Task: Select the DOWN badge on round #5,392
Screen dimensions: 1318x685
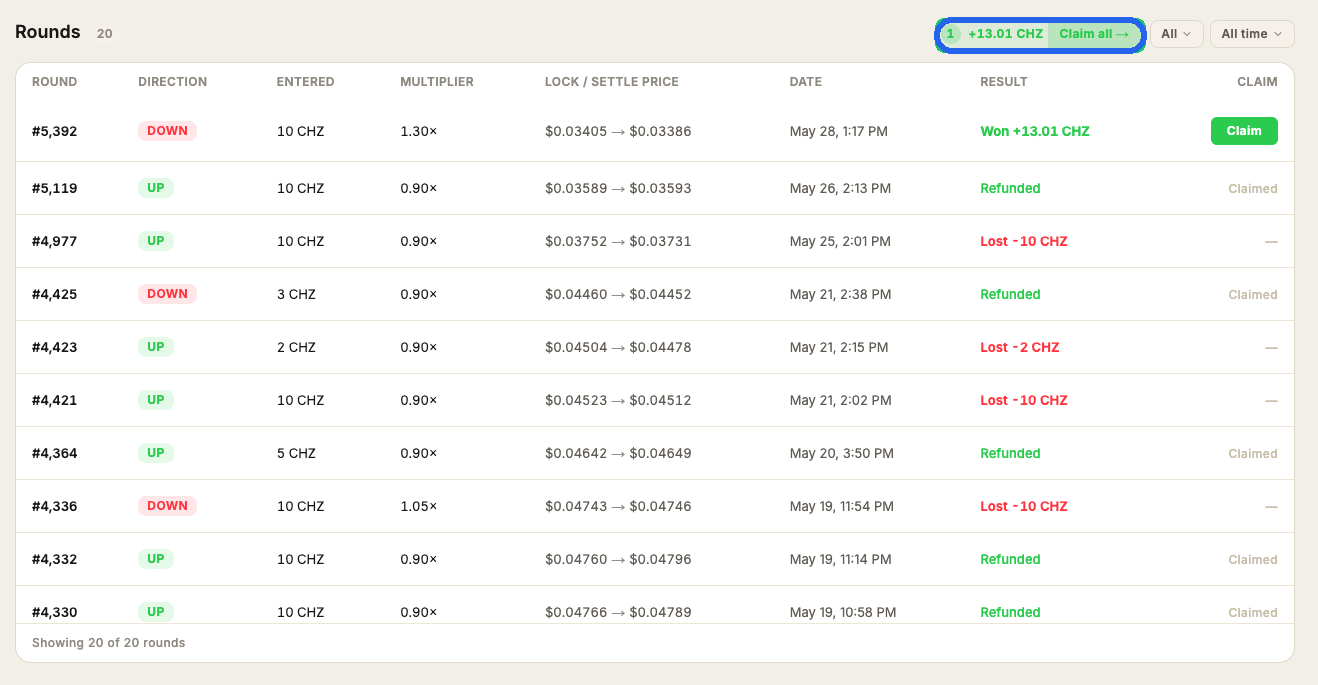Action: [167, 131]
